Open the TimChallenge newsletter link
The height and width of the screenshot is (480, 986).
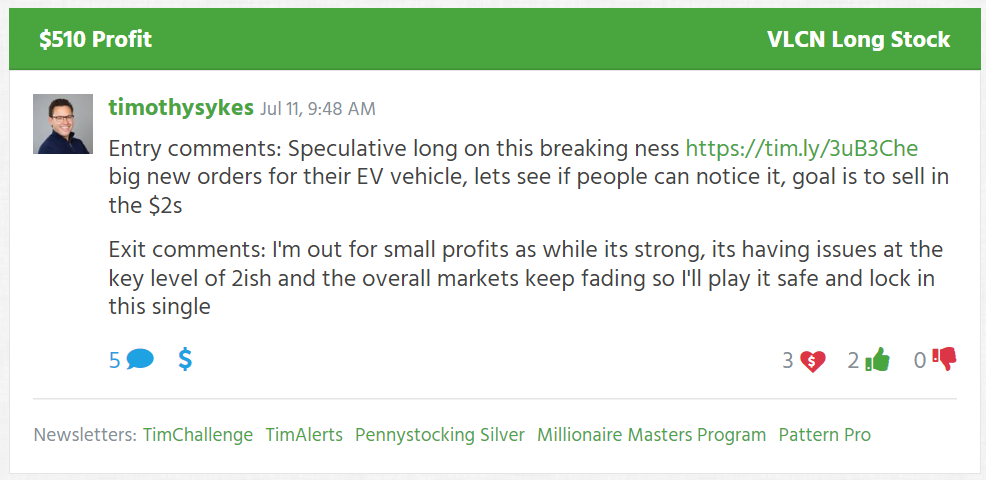point(198,435)
